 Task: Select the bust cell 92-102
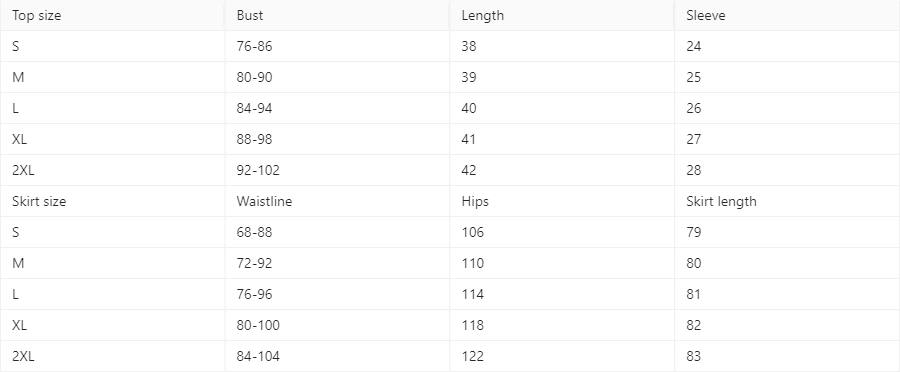tap(338, 170)
